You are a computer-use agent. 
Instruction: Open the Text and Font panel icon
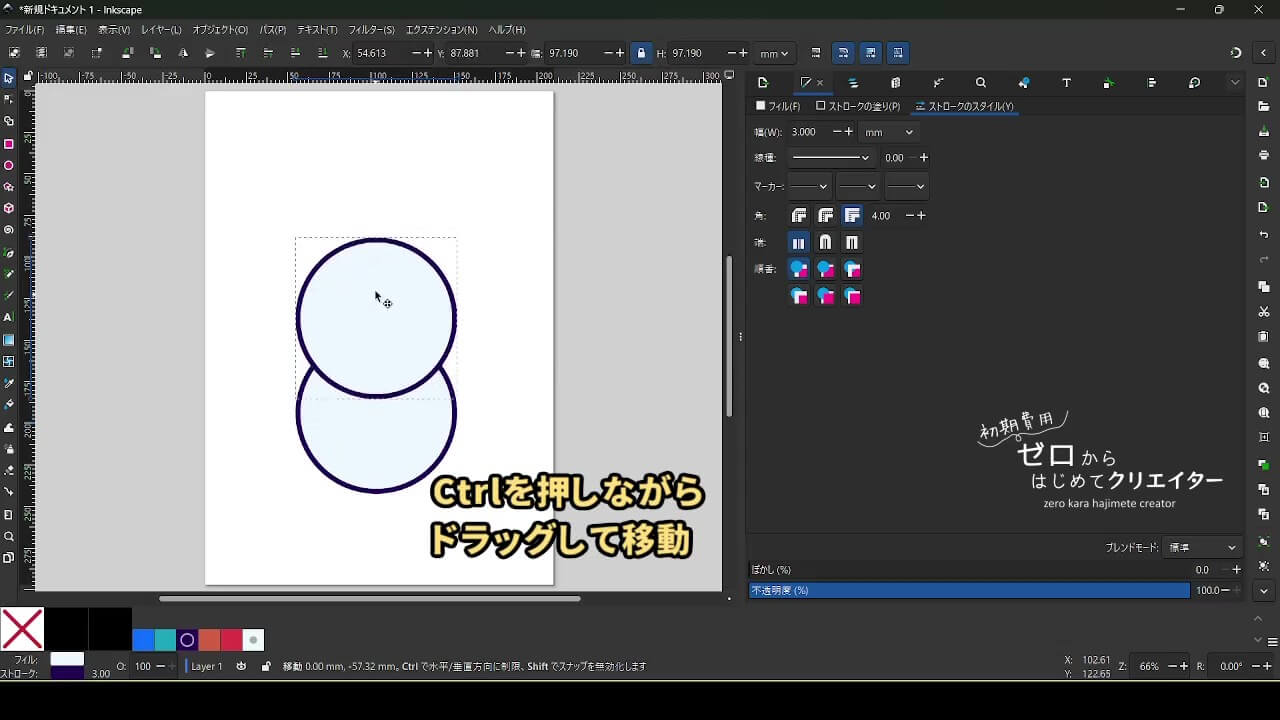[1066, 83]
